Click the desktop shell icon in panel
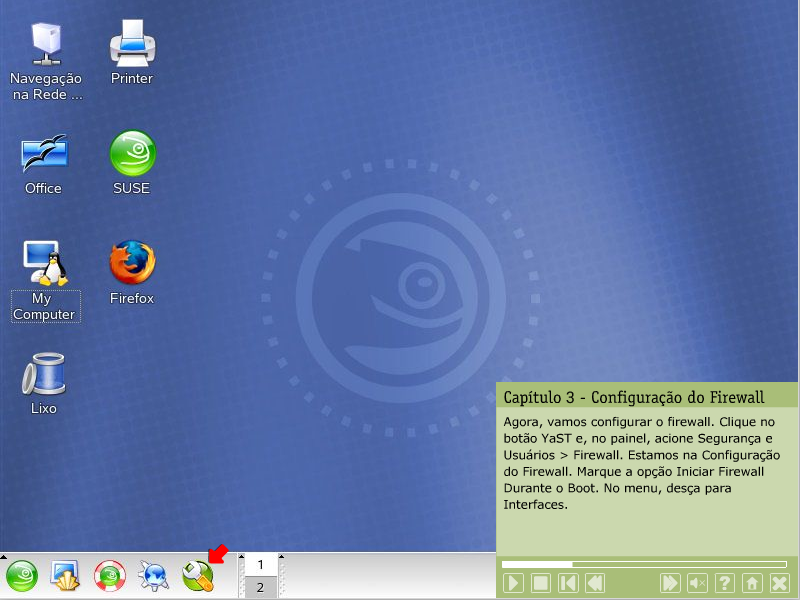This screenshot has width=800, height=600. [x=65, y=576]
